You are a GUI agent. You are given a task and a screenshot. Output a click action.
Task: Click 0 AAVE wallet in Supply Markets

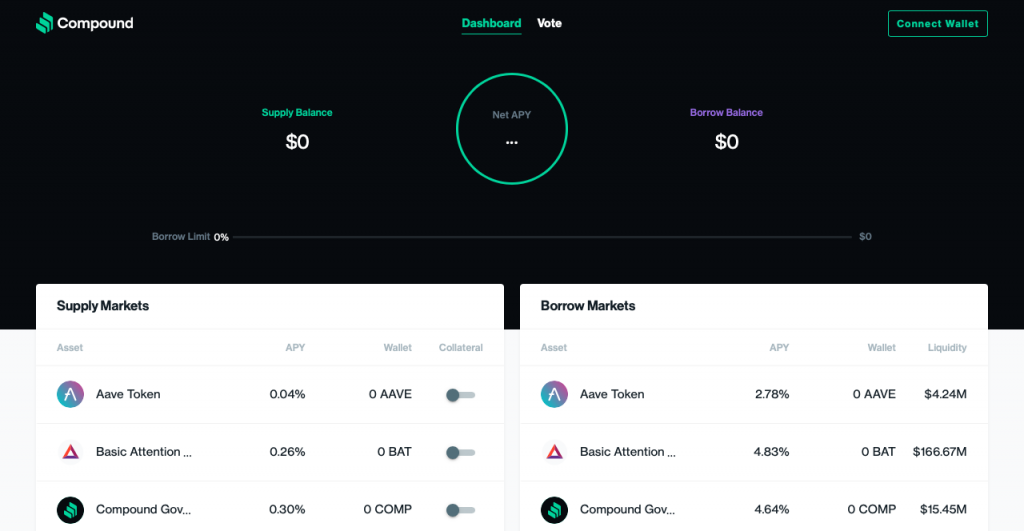[x=390, y=394]
